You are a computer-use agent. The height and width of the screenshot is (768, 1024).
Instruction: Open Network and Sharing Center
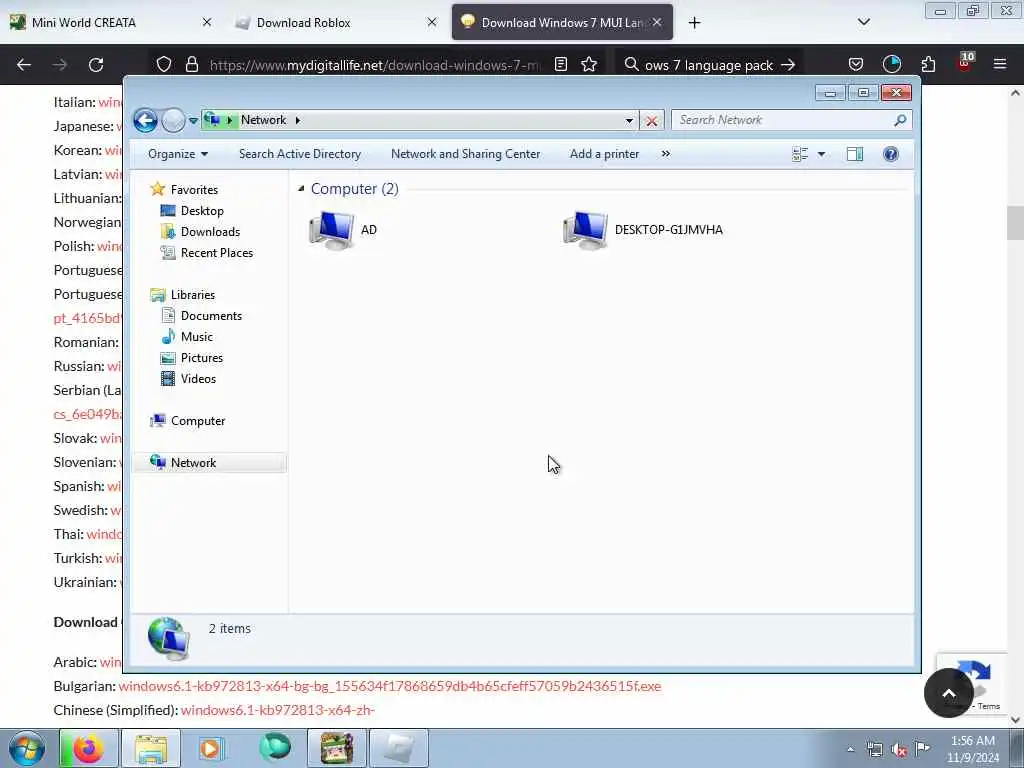(x=466, y=154)
